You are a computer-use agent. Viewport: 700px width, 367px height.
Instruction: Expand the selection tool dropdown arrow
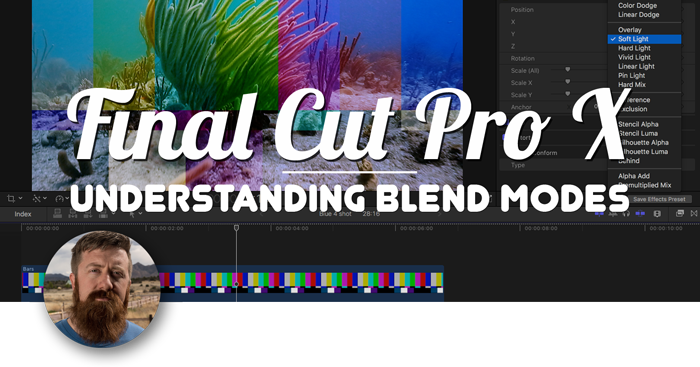point(140,214)
